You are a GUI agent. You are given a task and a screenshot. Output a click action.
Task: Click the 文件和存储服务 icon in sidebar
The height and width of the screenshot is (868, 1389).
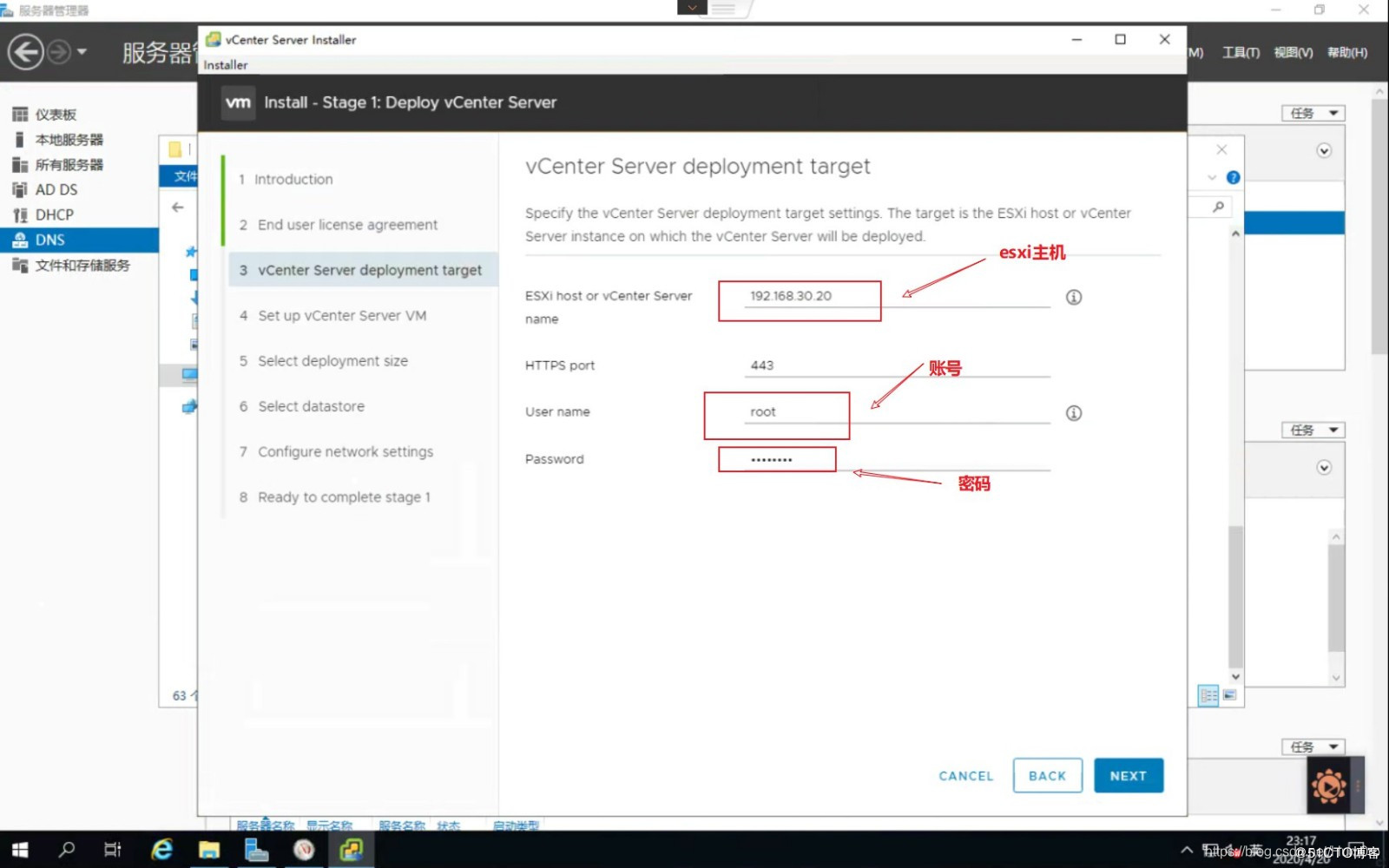20,266
